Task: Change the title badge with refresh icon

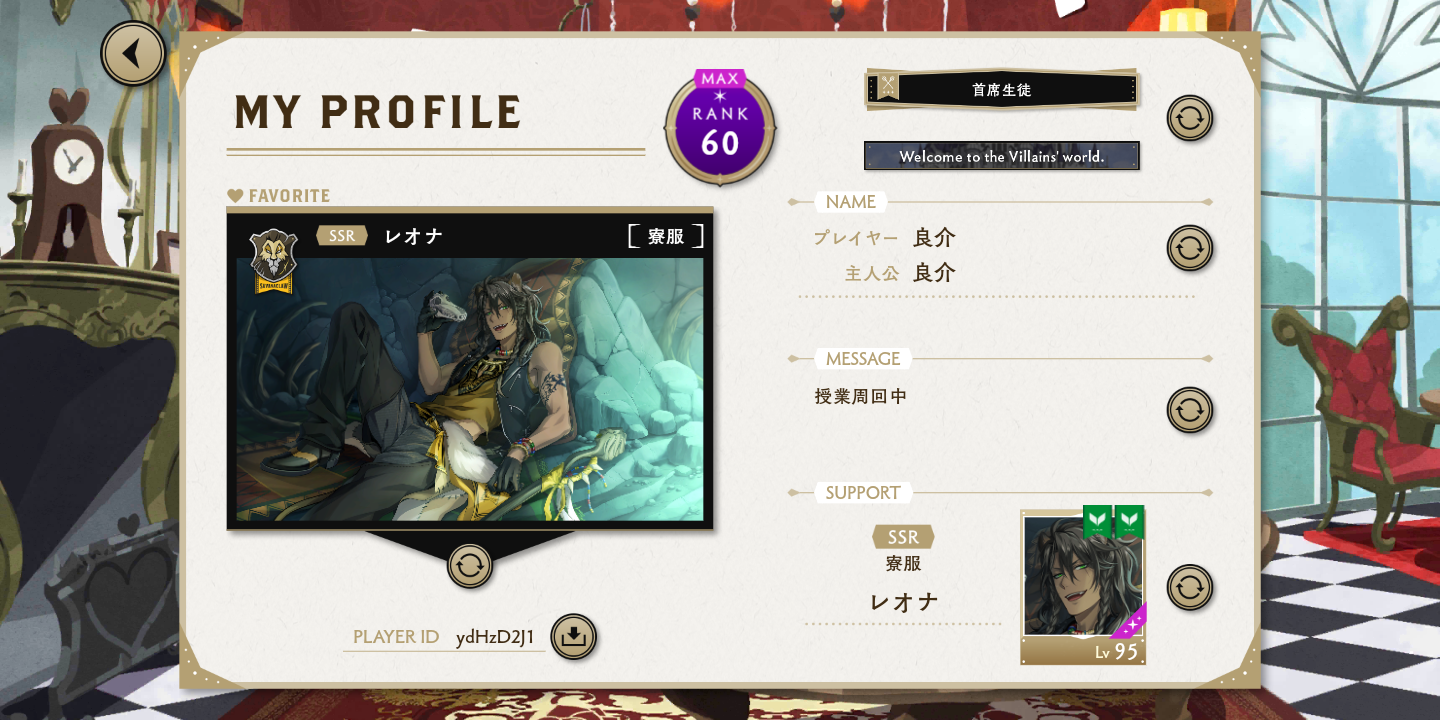Action: [1190, 118]
